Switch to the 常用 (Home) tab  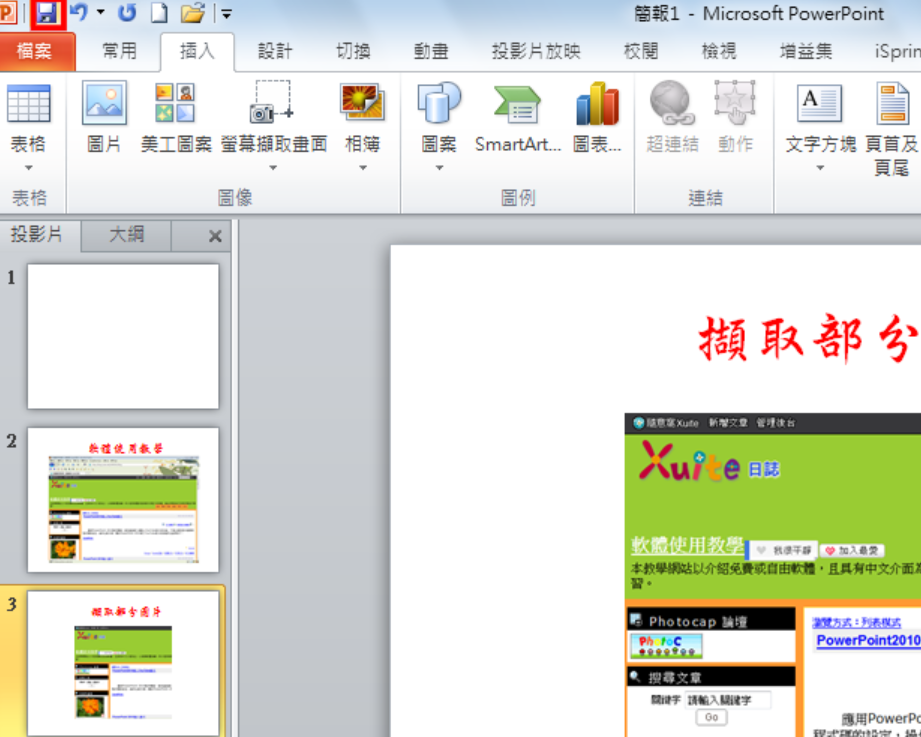pyautogui.click(x=119, y=52)
